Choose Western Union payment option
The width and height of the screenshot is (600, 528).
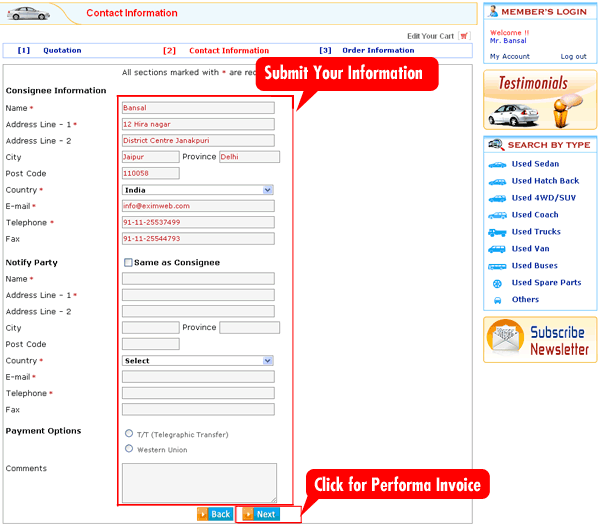pyautogui.click(x=129, y=449)
